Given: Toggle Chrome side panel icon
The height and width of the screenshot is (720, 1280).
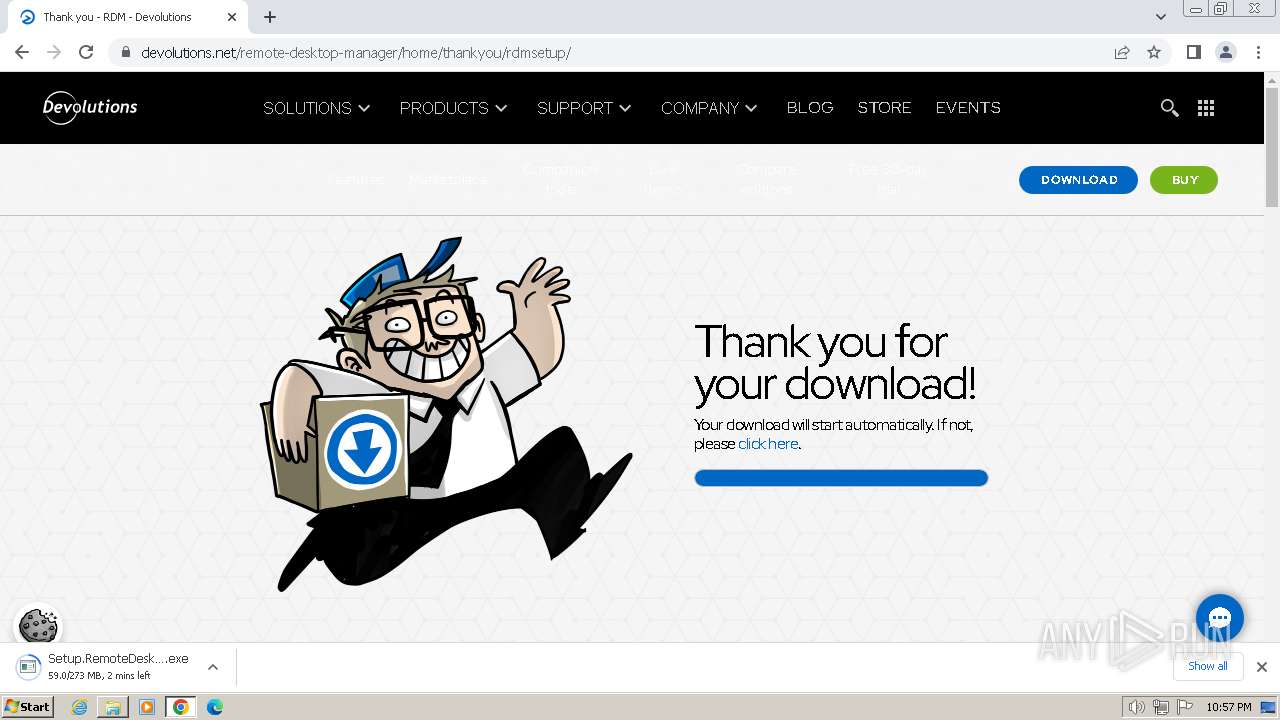Looking at the screenshot, I should coord(1193,52).
